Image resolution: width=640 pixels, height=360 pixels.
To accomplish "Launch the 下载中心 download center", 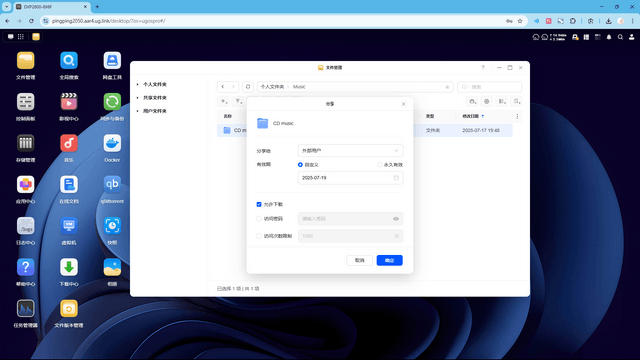I will [x=69, y=267].
